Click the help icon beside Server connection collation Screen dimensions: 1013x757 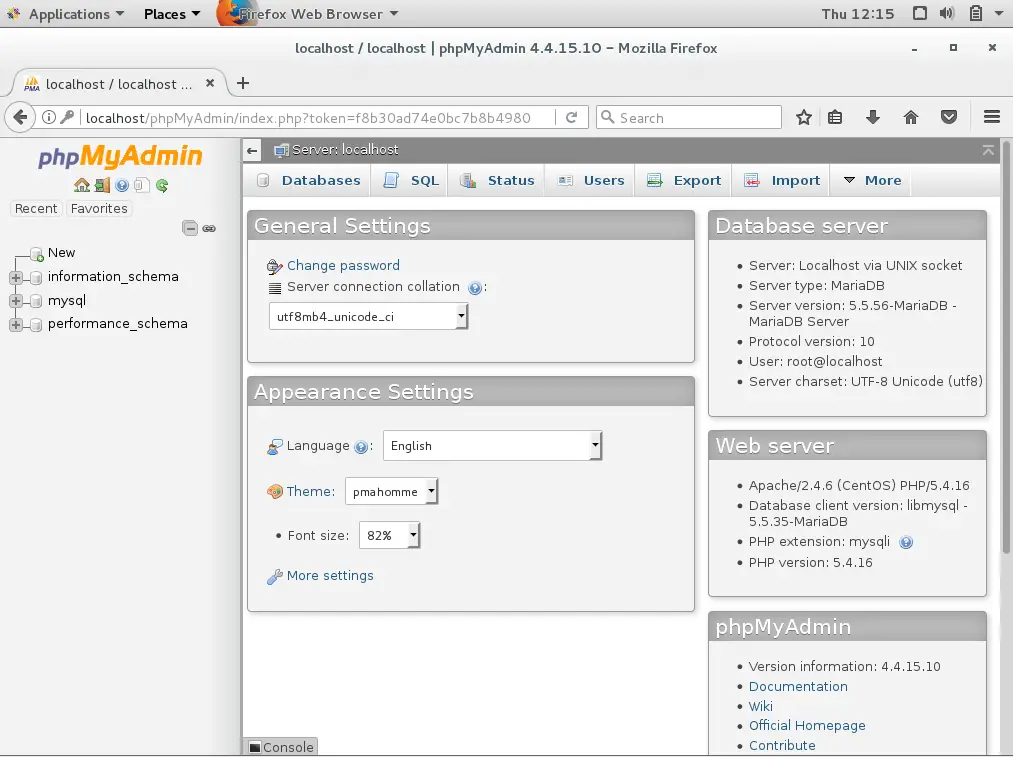click(x=474, y=288)
